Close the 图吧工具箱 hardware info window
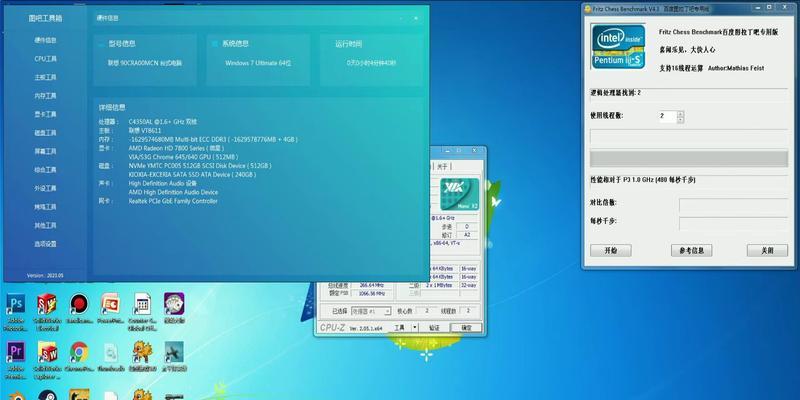This screenshot has width=800, height=400. click(x=416, y=18)
